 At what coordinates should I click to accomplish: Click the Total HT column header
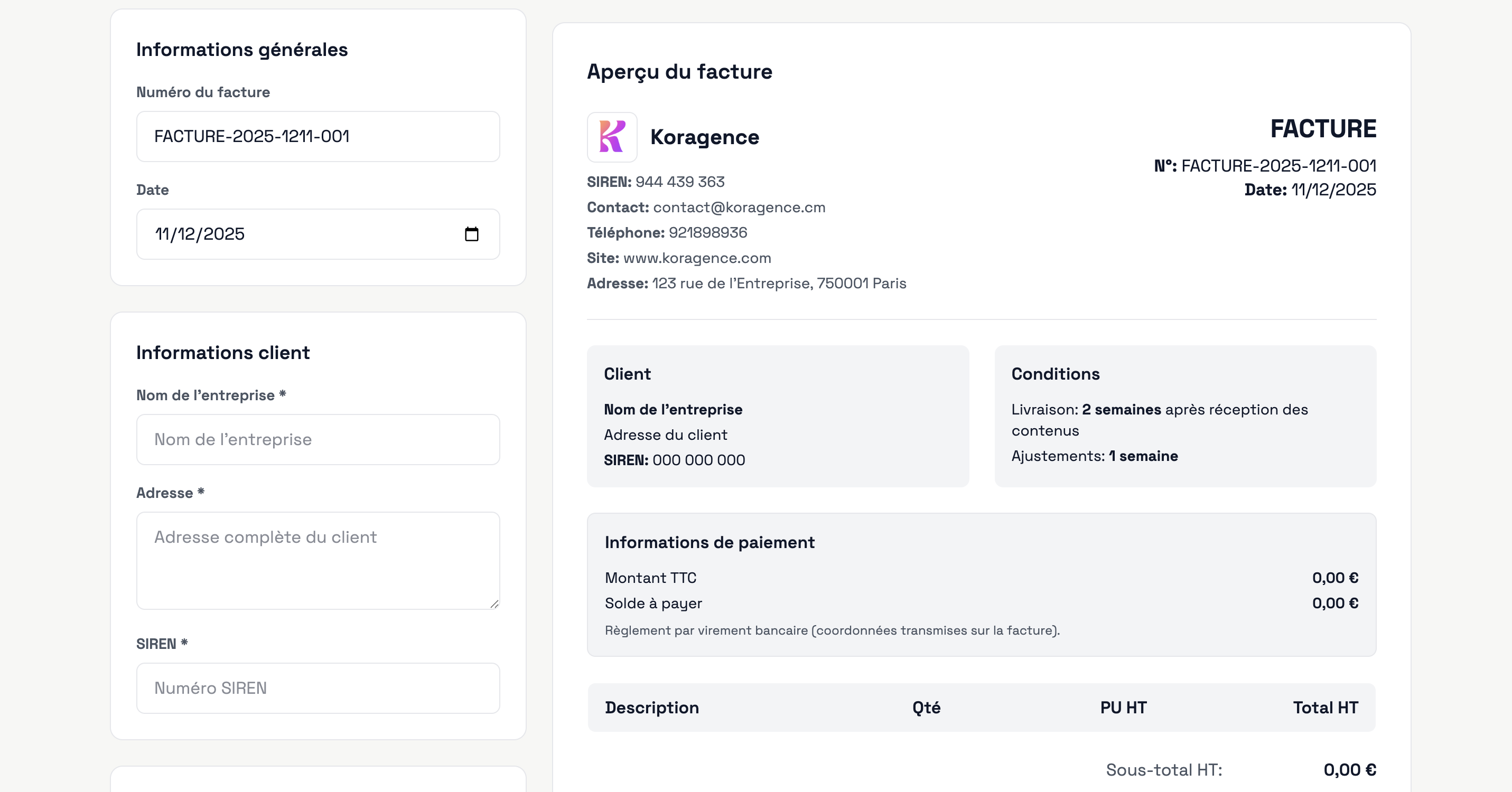(x=1325, y=708)
